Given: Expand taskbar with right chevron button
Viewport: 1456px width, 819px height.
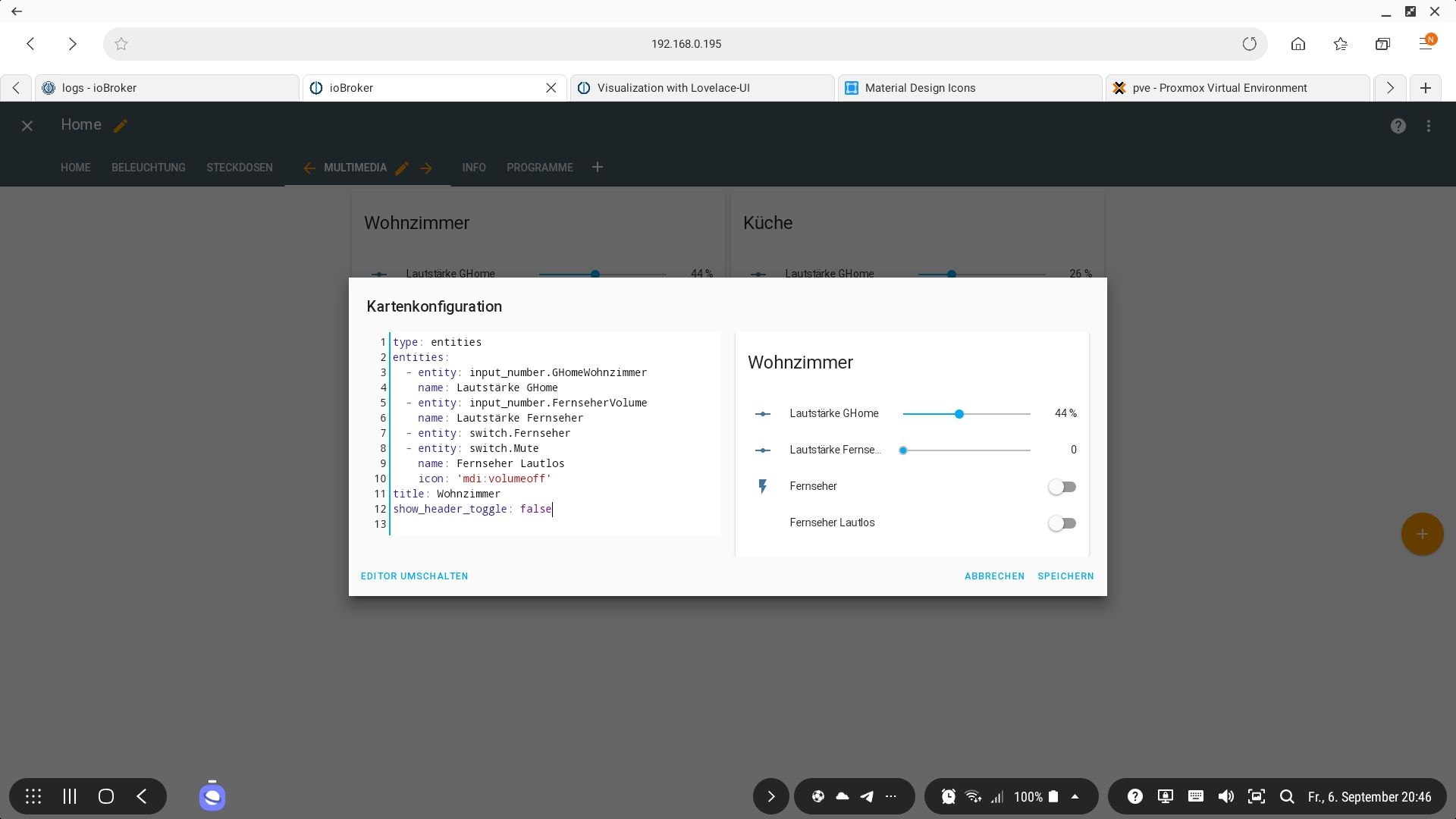Looking at the screenshot, I should [770, 796].
